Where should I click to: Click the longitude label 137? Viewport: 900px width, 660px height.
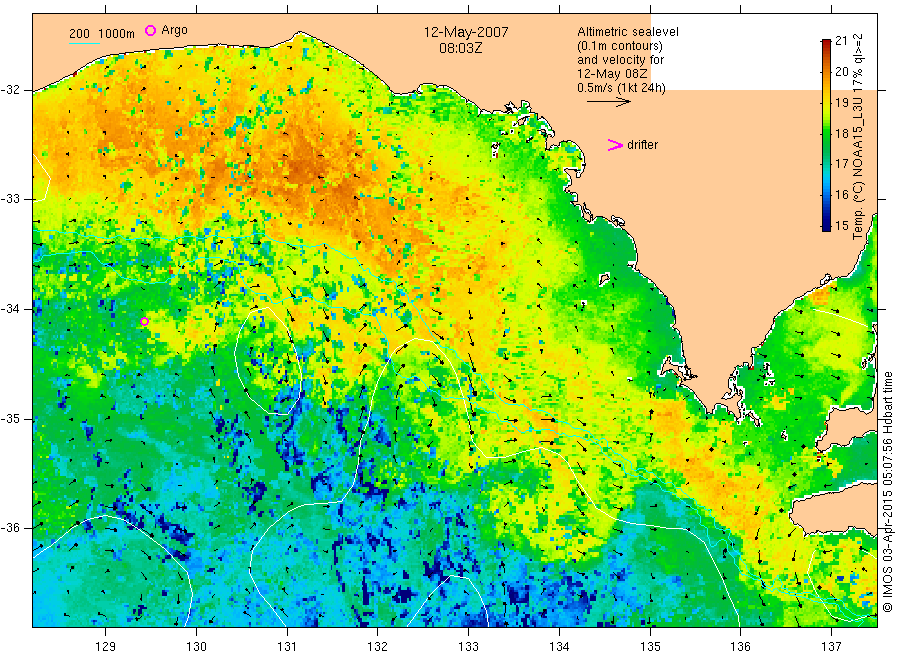pyautogui.click(x=831, y=647)
